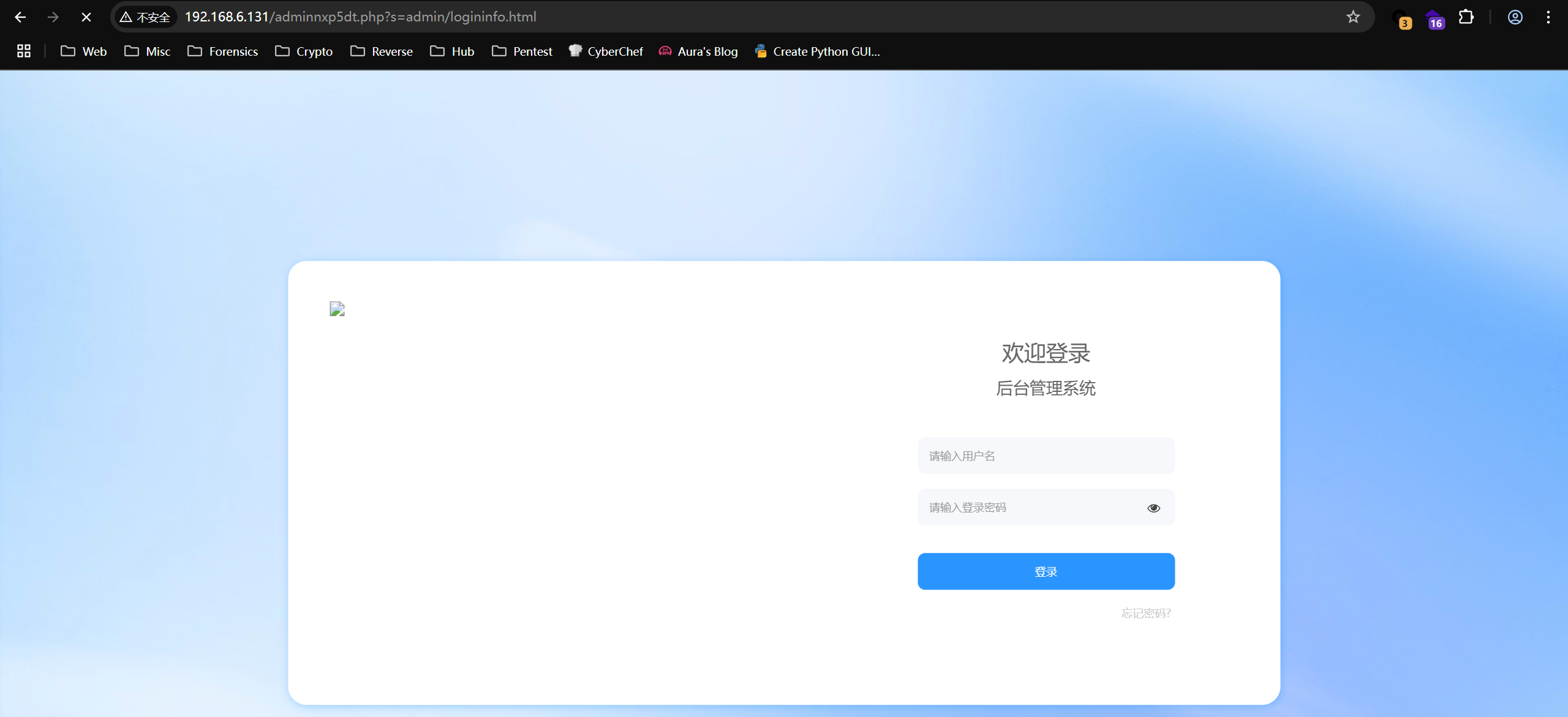Click the browser back arrow
1568x717 pixels.
[20, 17]
